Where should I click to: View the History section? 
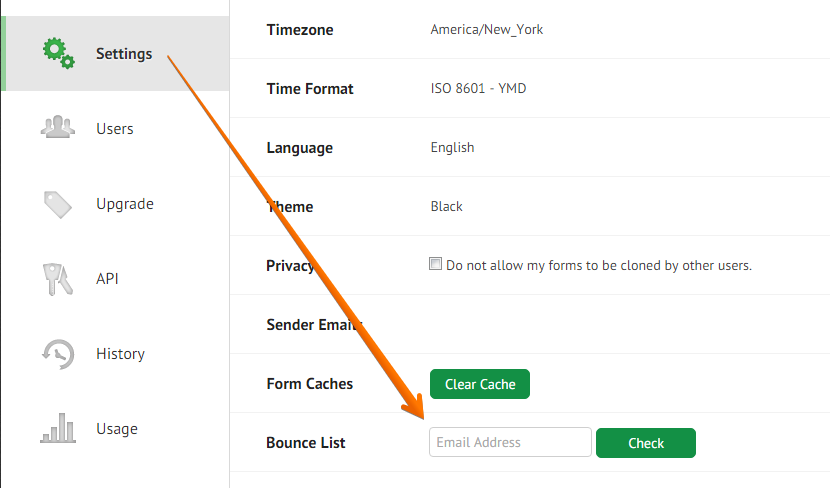click(120, 354)
